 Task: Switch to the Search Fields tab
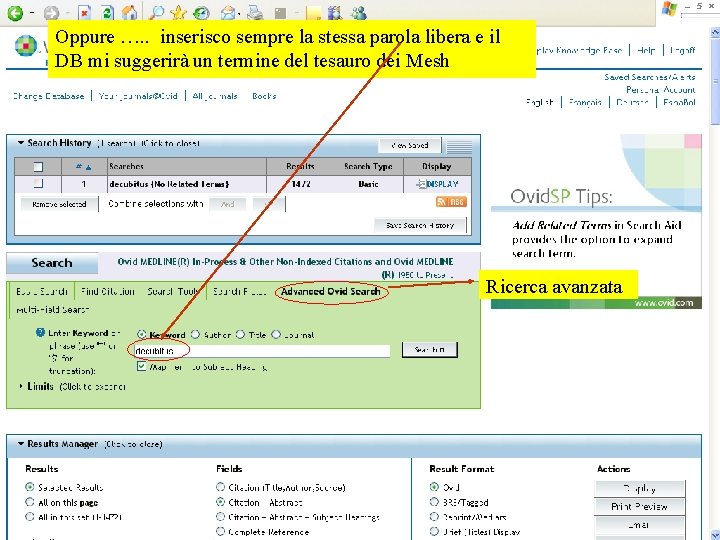(x=239, y=292)
